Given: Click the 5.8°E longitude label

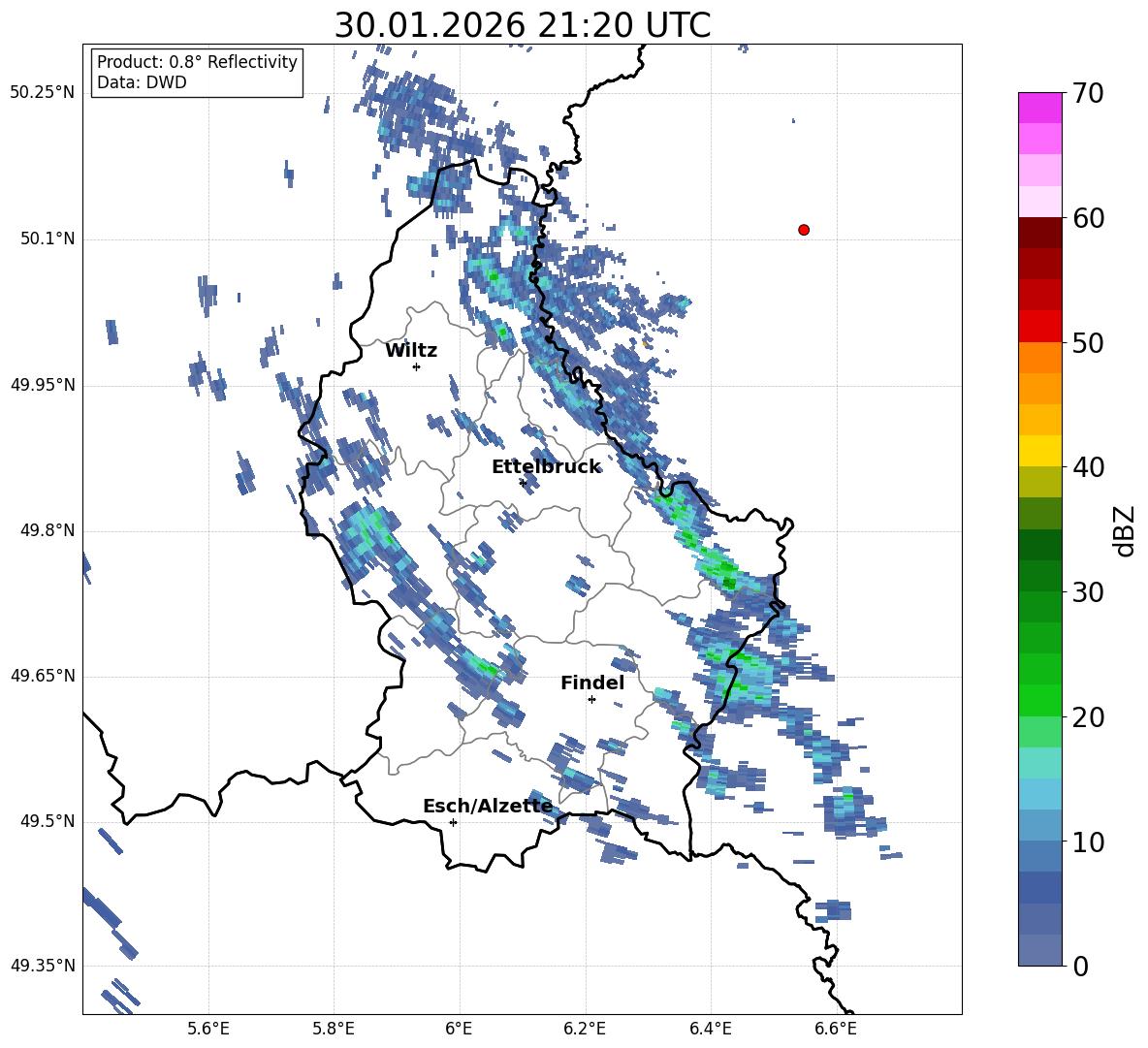Looking at the screenshot, I should 334,1030.
